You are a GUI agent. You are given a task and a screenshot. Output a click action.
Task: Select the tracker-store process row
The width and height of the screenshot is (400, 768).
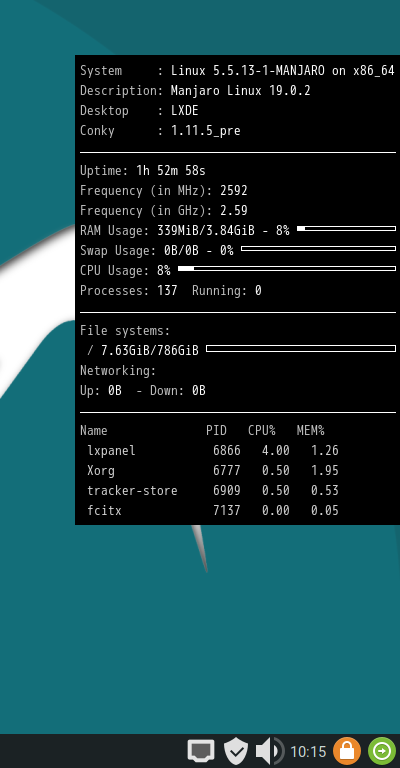[212, 491]
